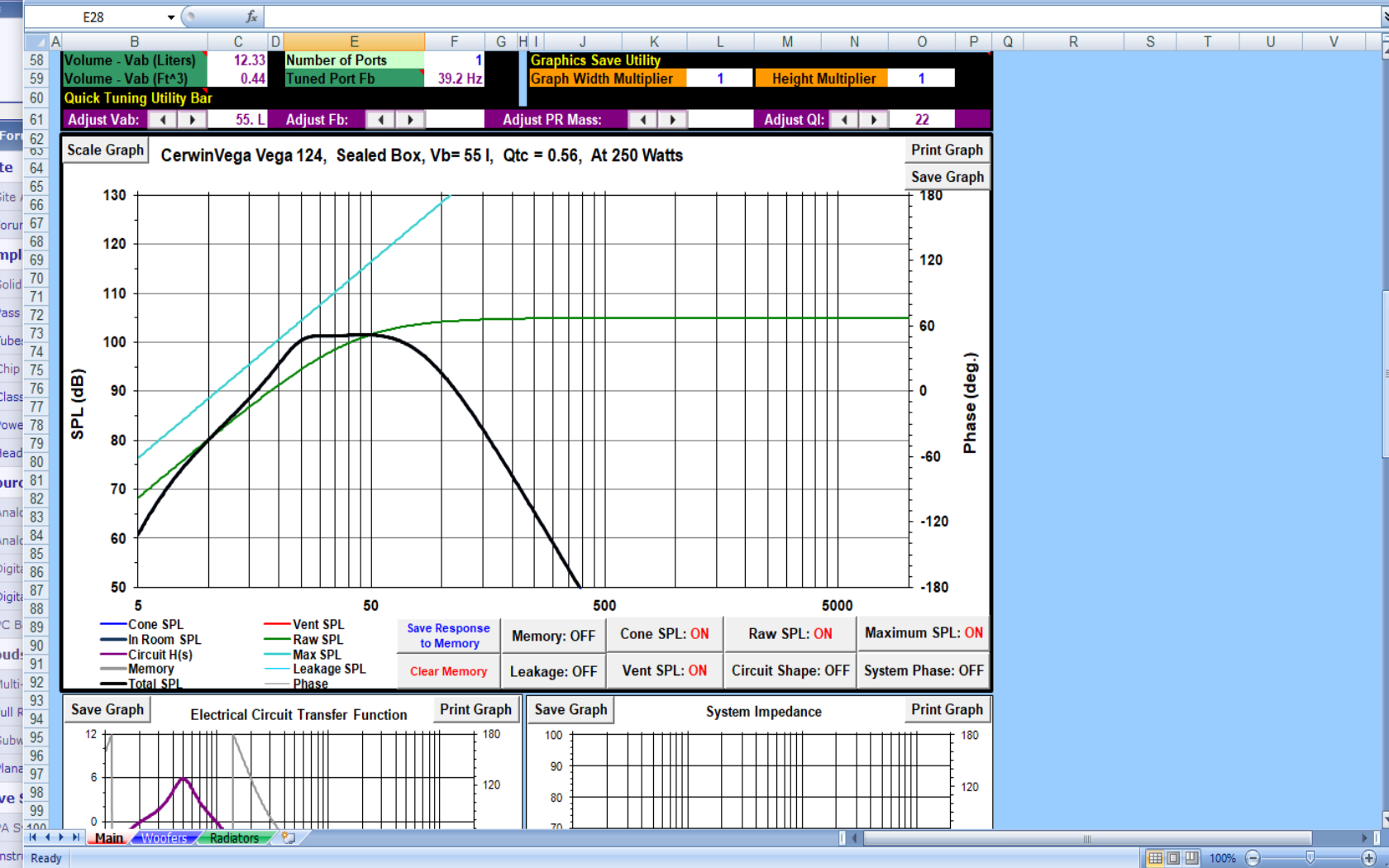The height and width of the screenshot is (868, 1389).
Task: Toggle System Phase OFF button
Action: coord(924,670)
